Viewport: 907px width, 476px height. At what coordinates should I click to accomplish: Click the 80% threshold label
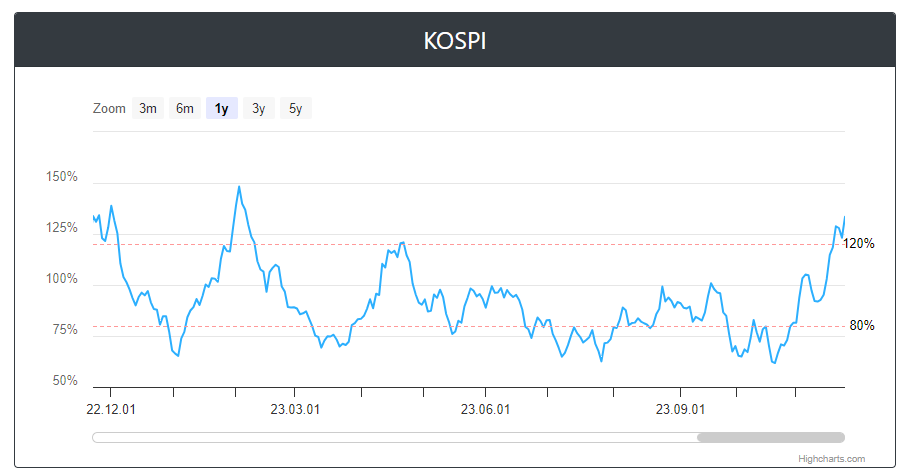(862, 325)
